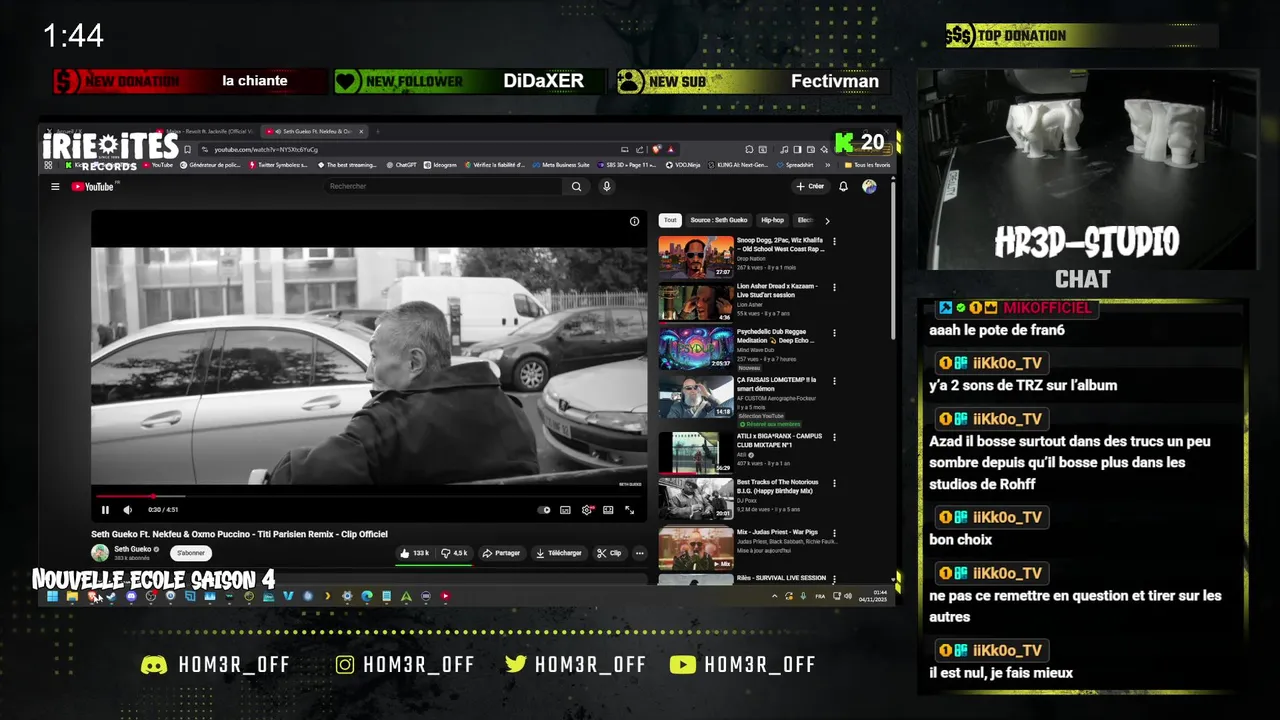Click the browser address bar URL
The width and height of the screenshot is (1280, 720).
click(x=266, y=150)
